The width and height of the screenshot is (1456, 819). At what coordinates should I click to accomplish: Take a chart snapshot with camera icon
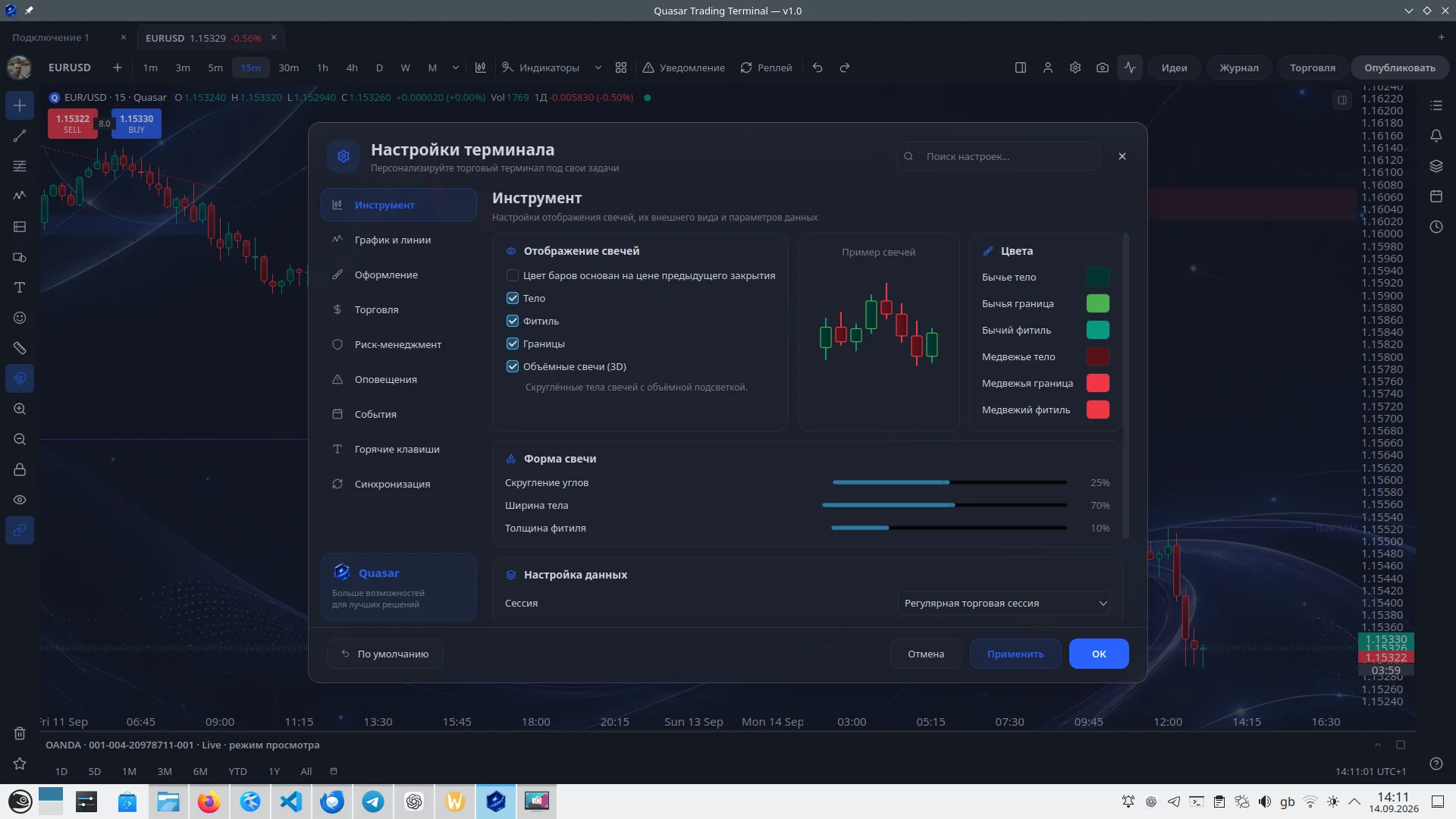(1103, 67)
